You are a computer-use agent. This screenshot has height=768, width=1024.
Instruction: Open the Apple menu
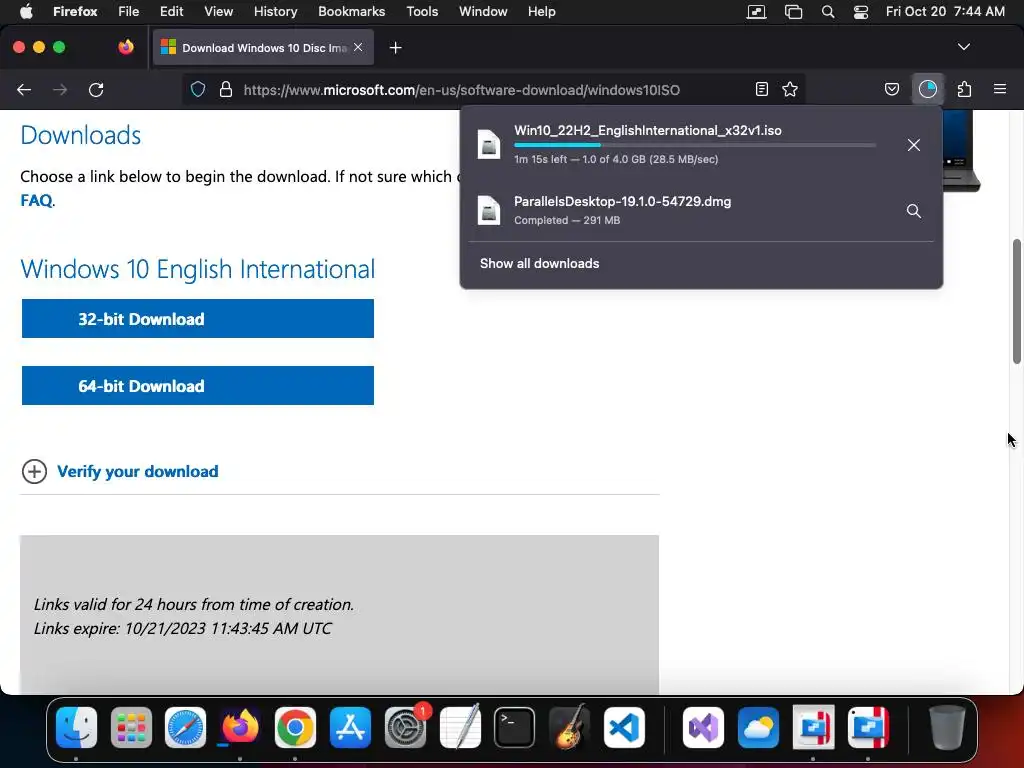[26, 12]
